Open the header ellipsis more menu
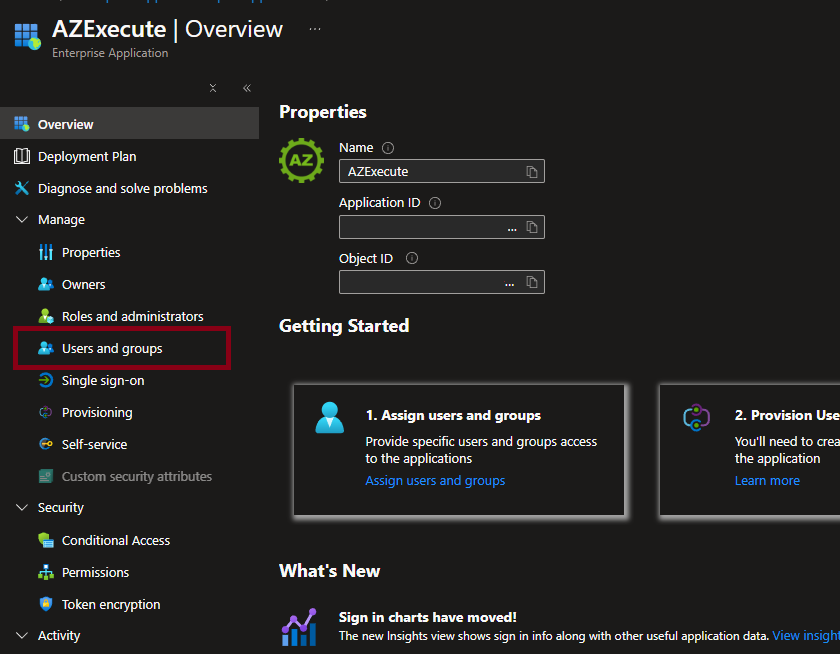Viewport: 840px width, 654px height. pyautogui.click(x=315, y=29)
